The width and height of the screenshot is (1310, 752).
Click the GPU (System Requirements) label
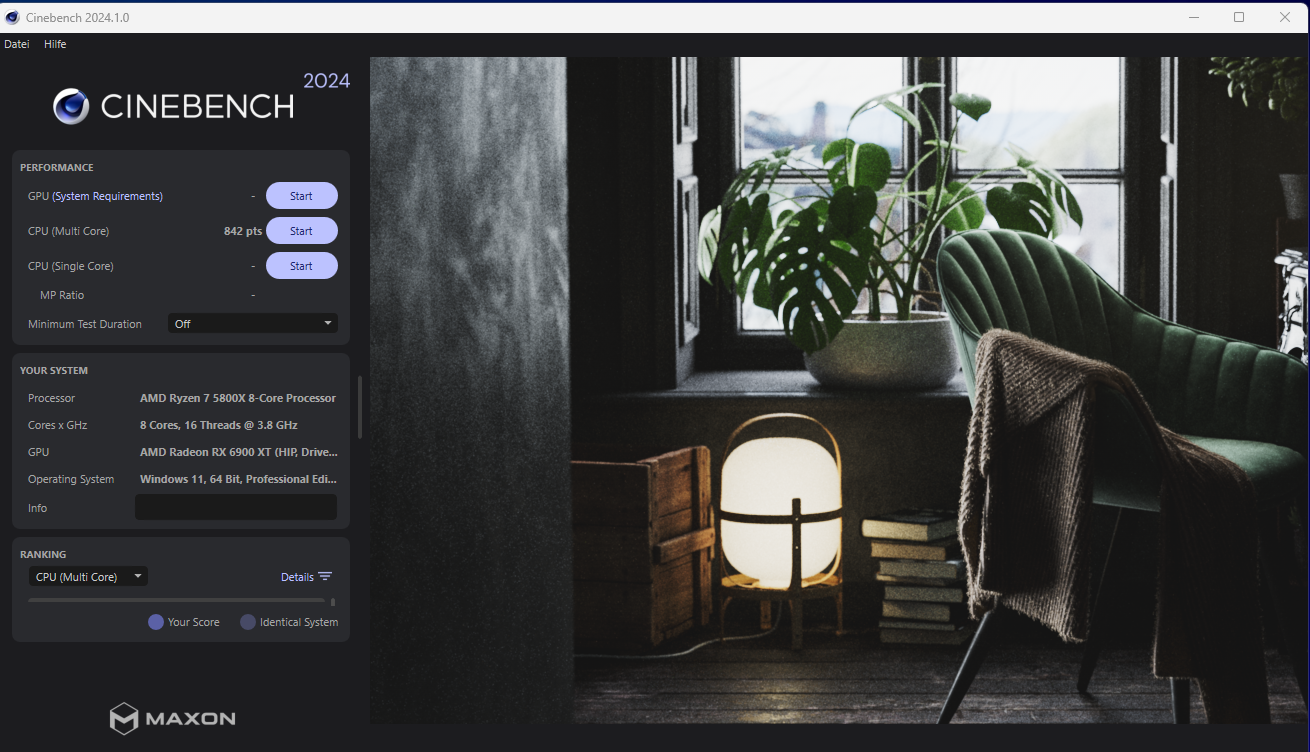tap(95, 196)
